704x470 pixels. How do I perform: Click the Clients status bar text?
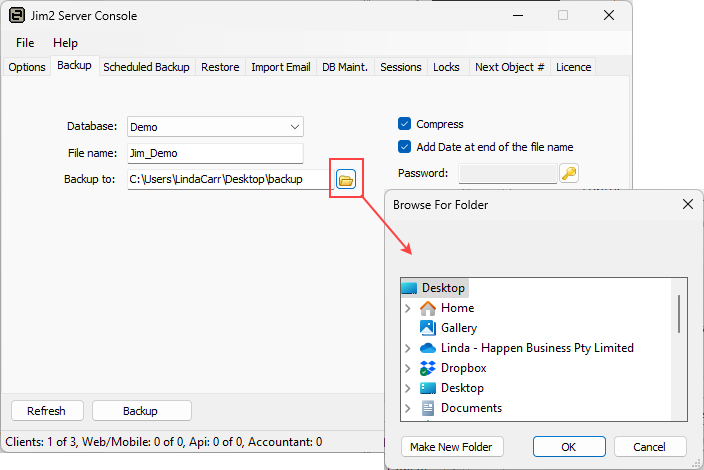click(163, 442)
